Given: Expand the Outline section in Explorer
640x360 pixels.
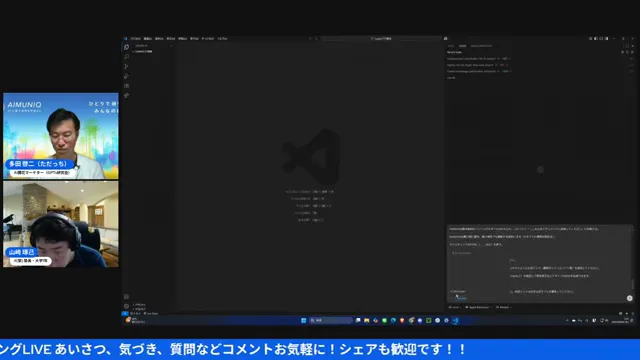Looking at the screenshot, I should click(x=140, y=305).
